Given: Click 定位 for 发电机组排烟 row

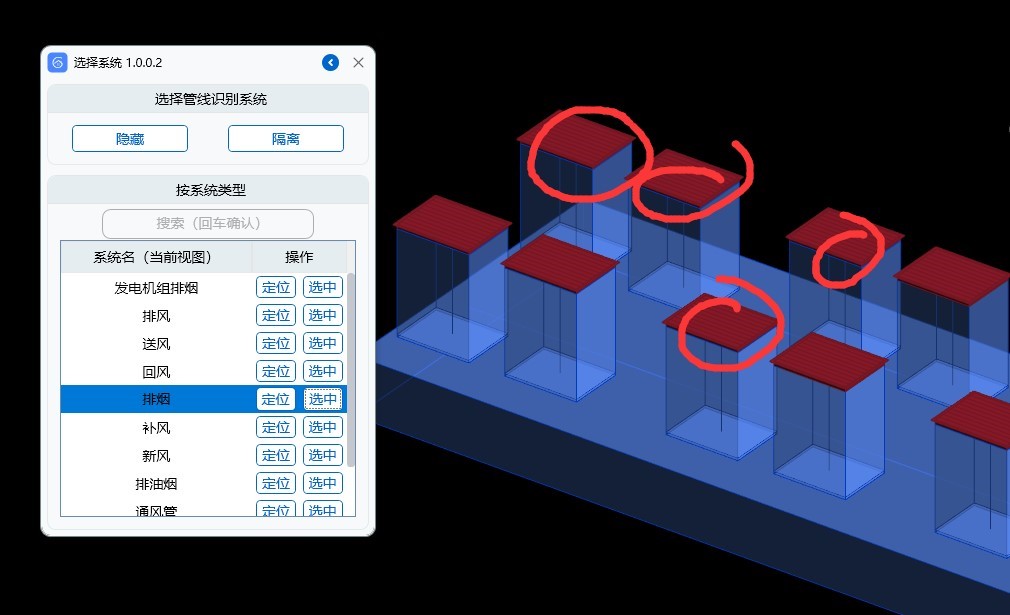Looking at the screenshot, I should click(275, 288).
